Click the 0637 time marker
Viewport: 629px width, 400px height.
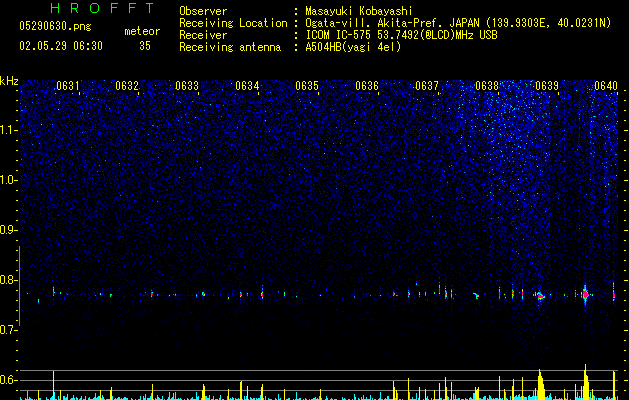click(427, 86)
